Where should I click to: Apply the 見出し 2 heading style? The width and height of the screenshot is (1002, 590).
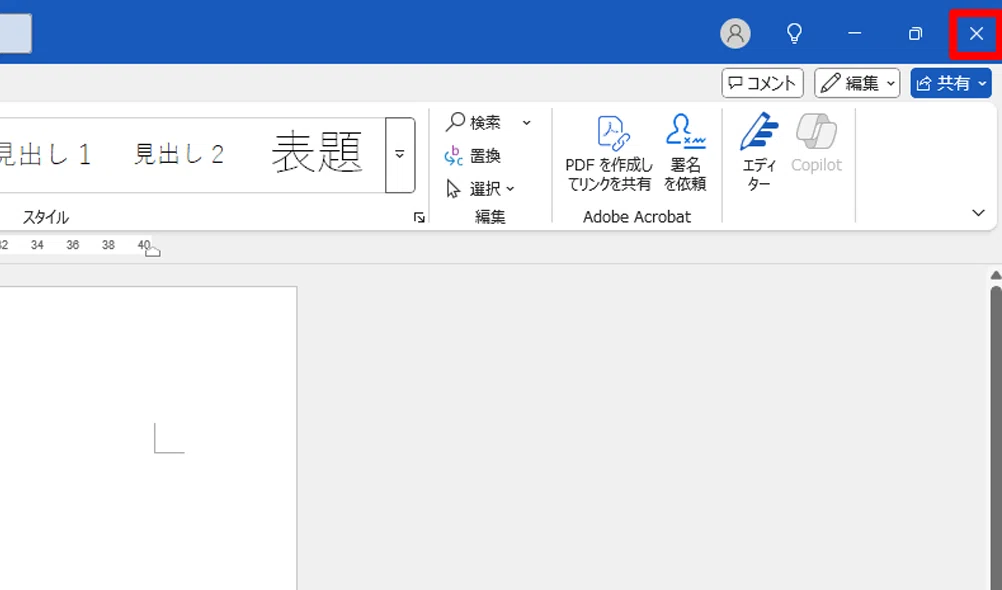point(179,154)
